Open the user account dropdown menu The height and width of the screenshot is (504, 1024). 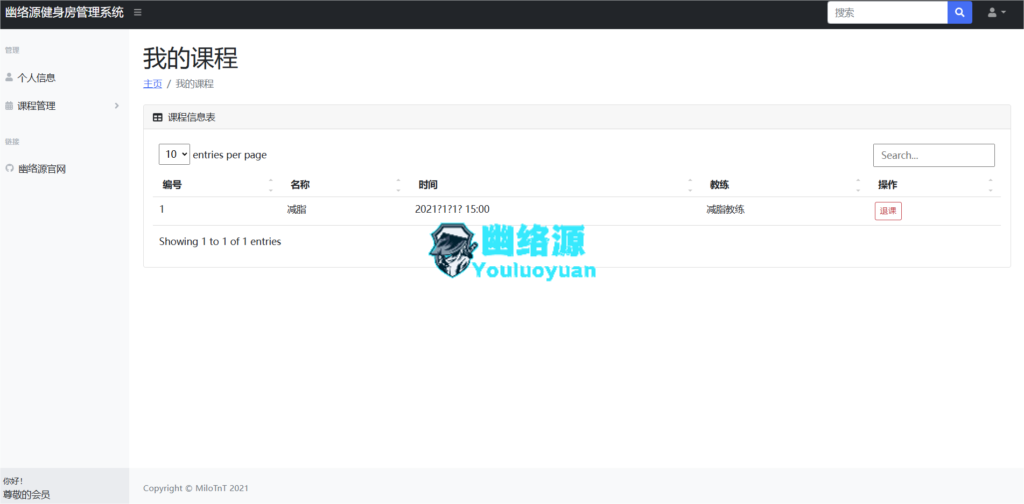(x=996, y=12)
